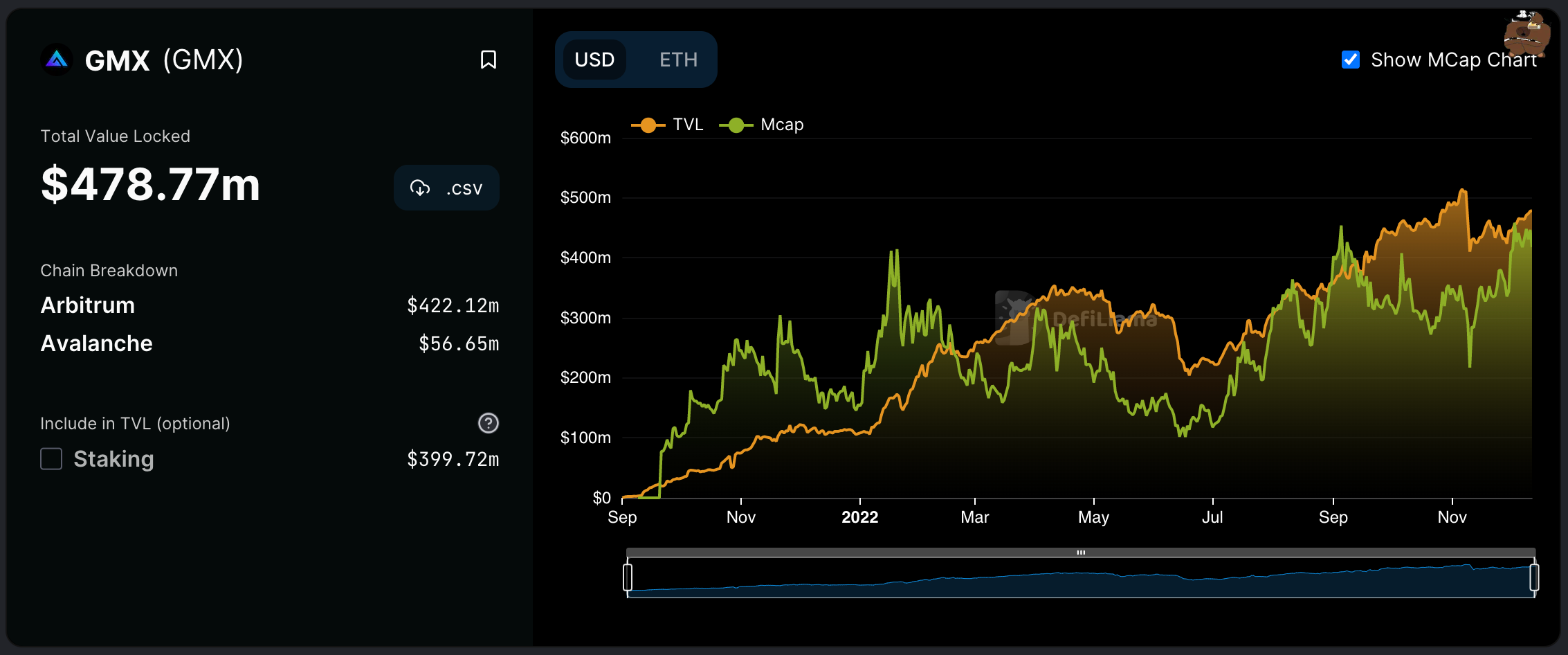Click the $300m y-axis label
This screenshot has height=655, width=1568.
(585, 318)
